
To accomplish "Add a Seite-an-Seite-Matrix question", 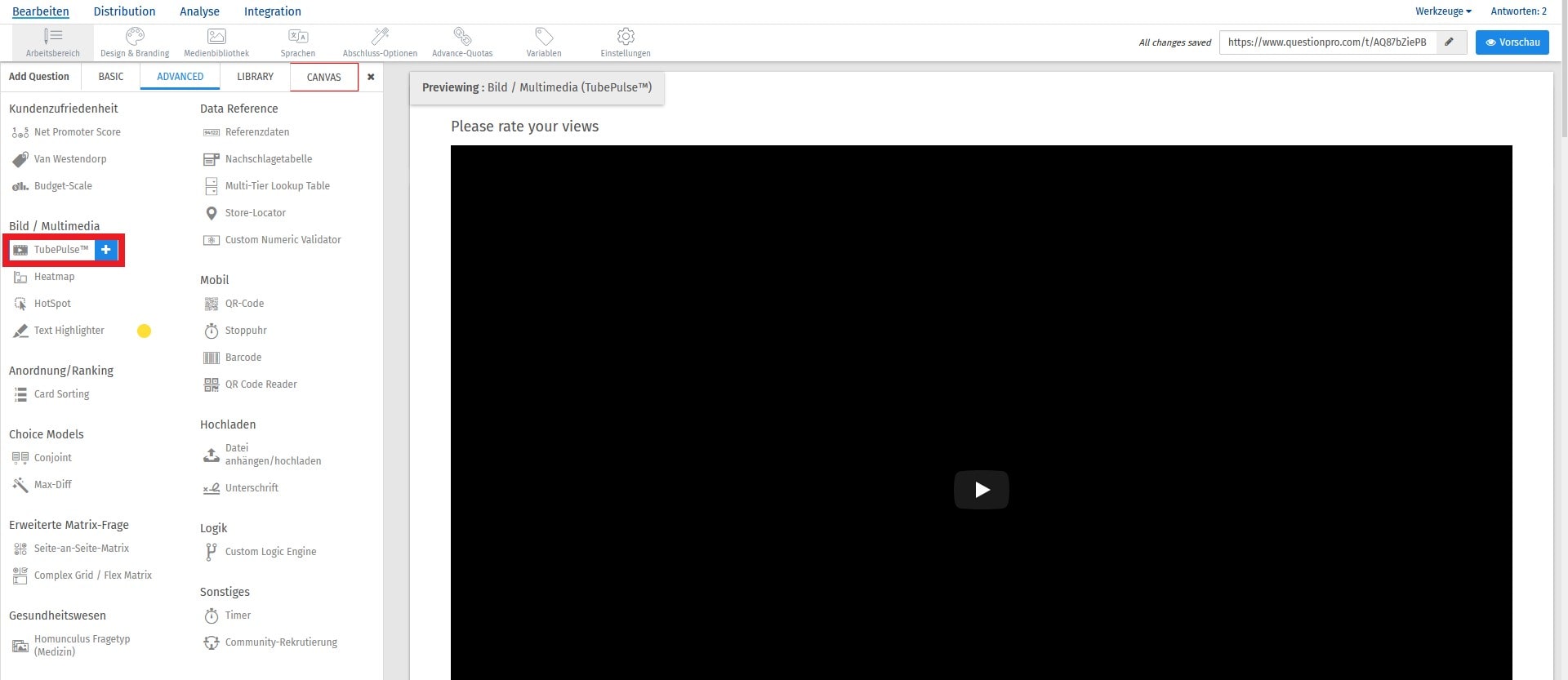I will 71,549.
